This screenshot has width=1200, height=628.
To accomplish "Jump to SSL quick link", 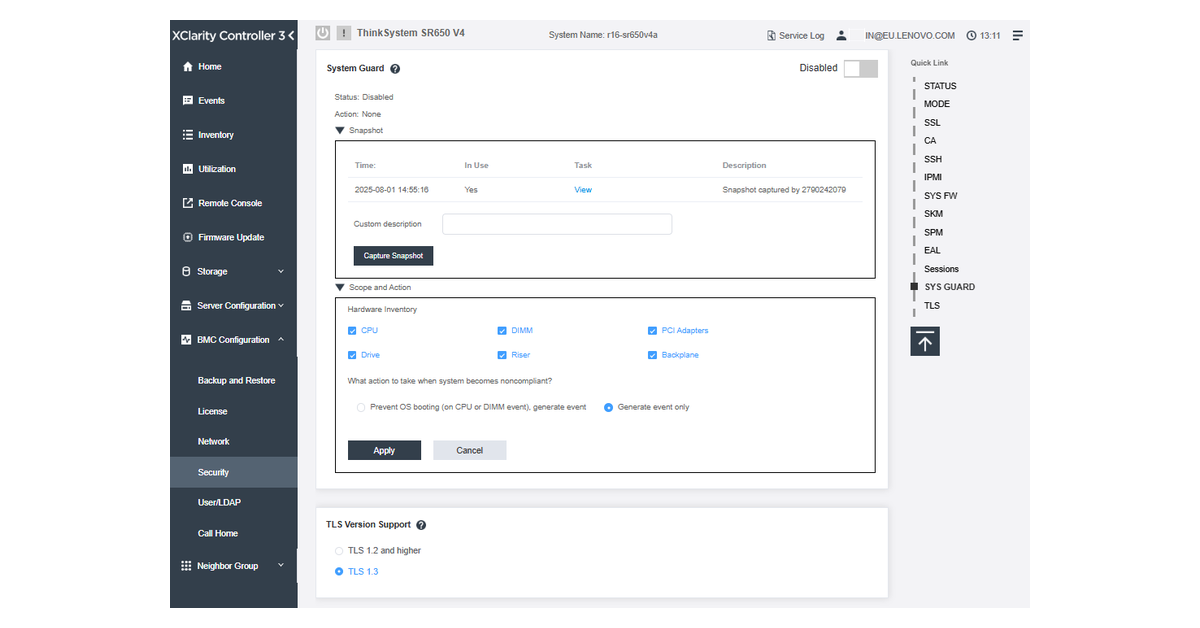I will (x=932, y=123).
